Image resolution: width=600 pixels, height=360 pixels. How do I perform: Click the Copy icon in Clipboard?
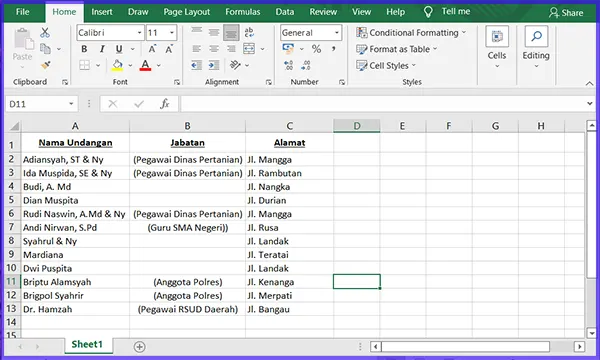(45, 49)
